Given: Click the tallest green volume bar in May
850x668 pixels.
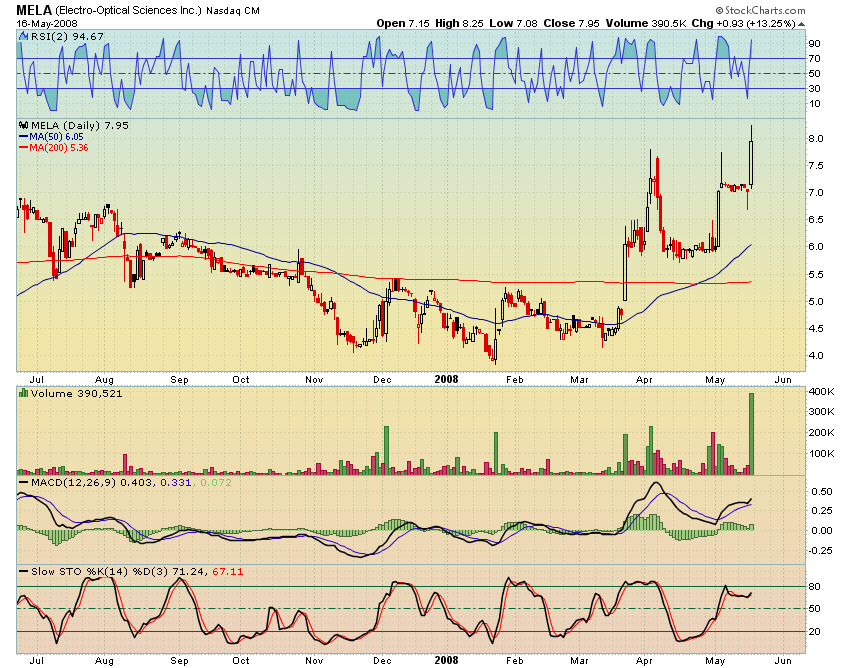Looking at the screenshot, I should 751,434.
